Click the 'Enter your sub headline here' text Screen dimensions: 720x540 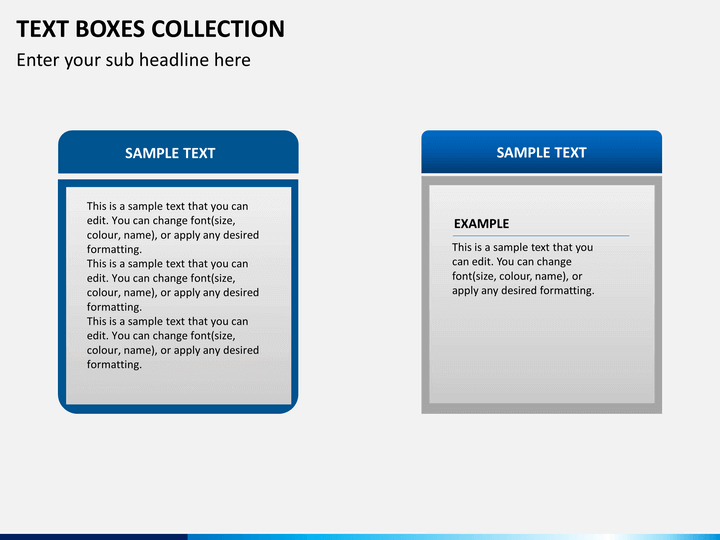(x=134, y=60)
